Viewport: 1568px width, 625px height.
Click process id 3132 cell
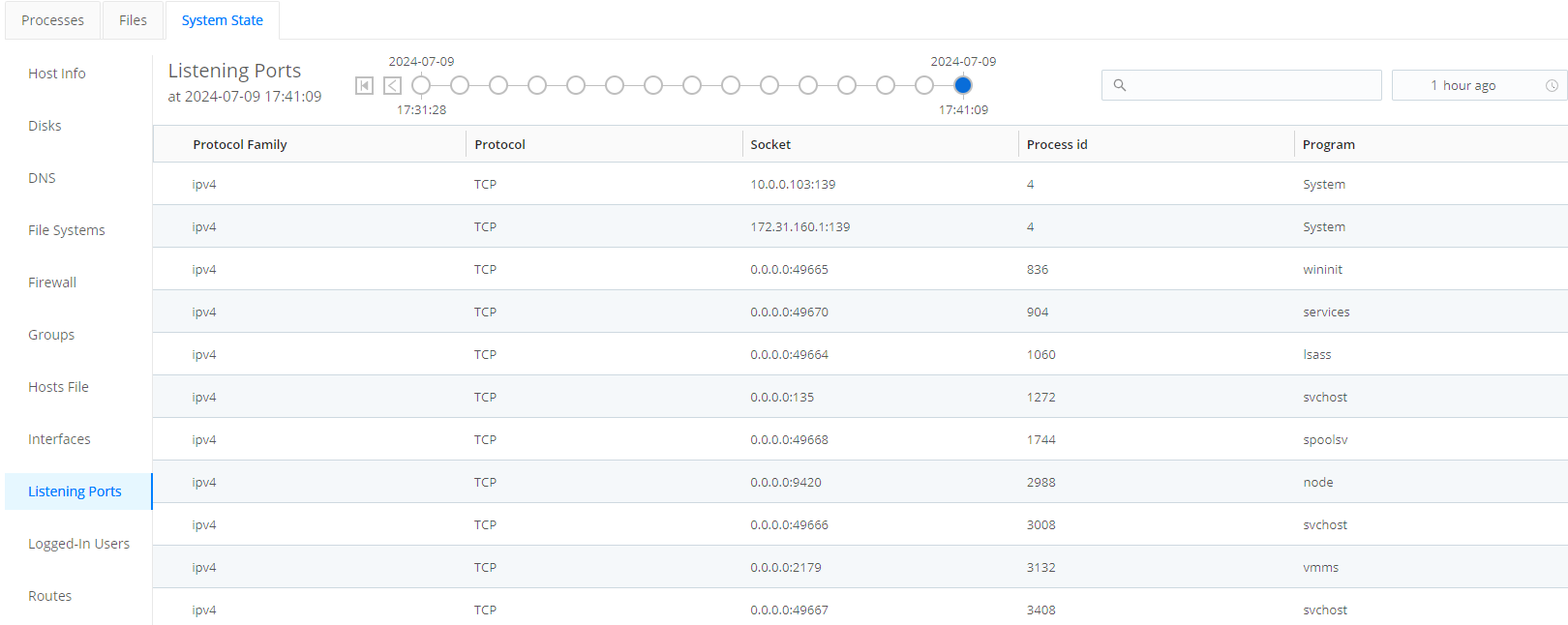1040,567
